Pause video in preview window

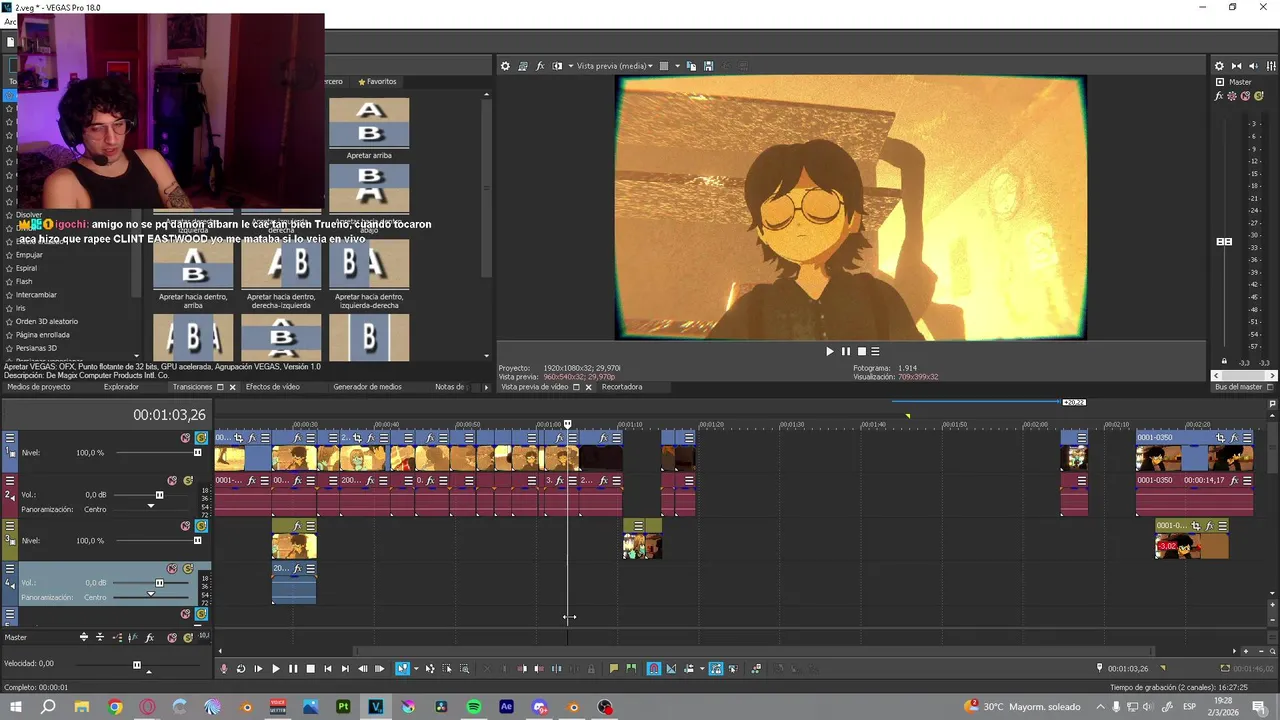(845, 351)
